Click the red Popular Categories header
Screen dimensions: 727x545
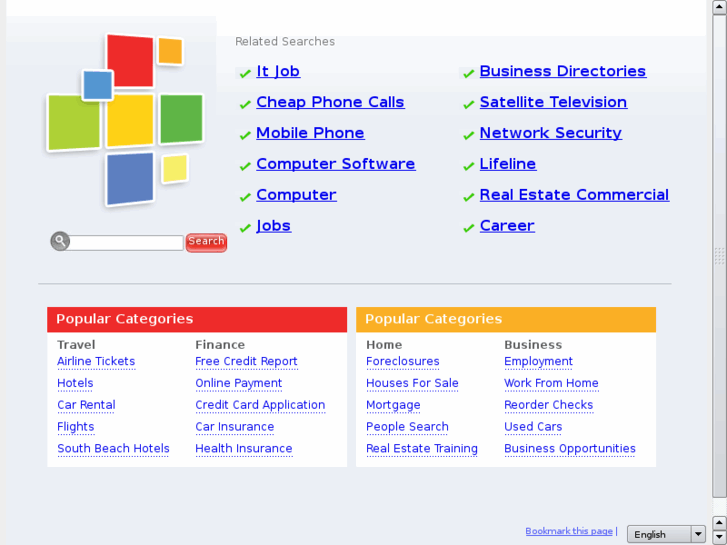point(197,319)
